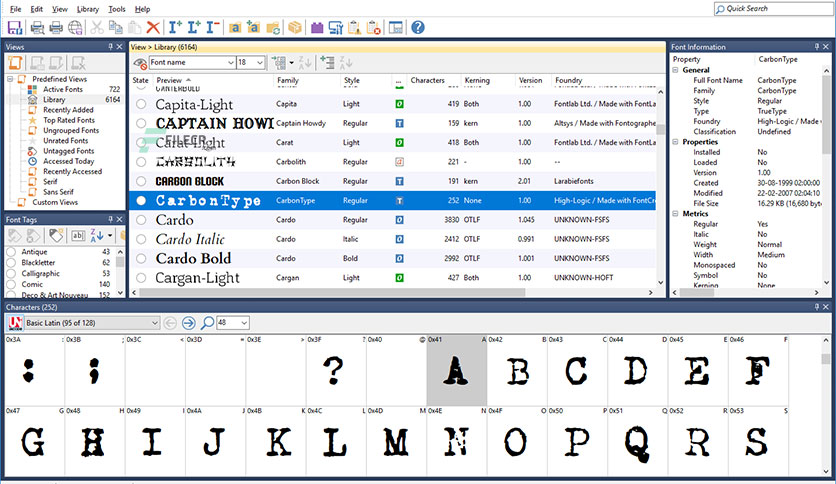Open Help with blue question mark icon
Screen dimensions: 836x484
click(x=418, y=28)
